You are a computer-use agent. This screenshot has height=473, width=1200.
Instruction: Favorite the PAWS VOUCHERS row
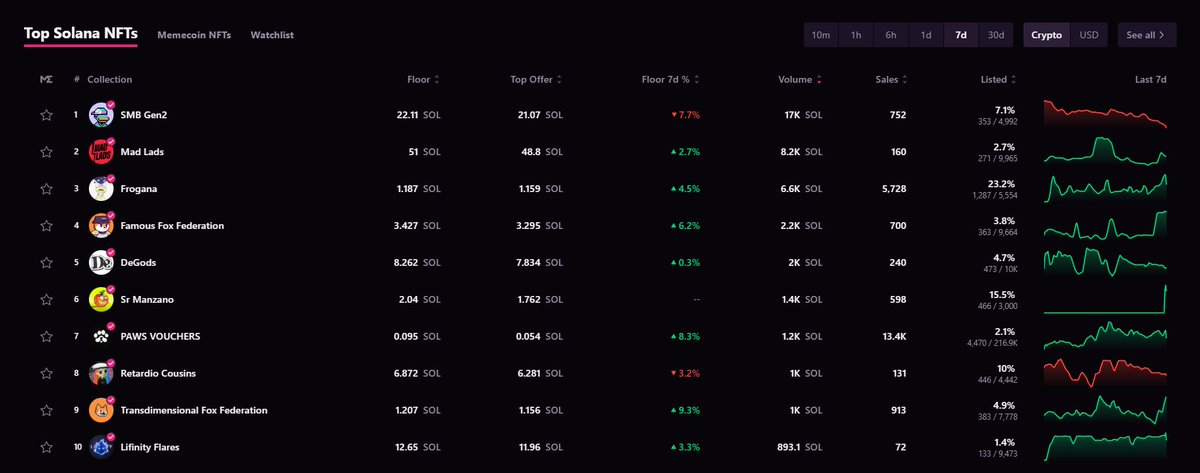tap(46, 336)
